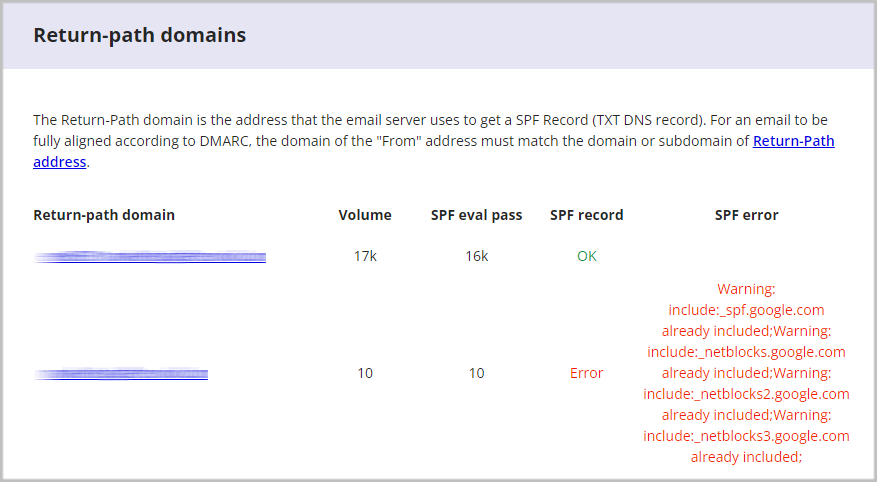Click the Return-Path description paragraph text
This screenshot has height=482, width=877.
pos(400,120)
